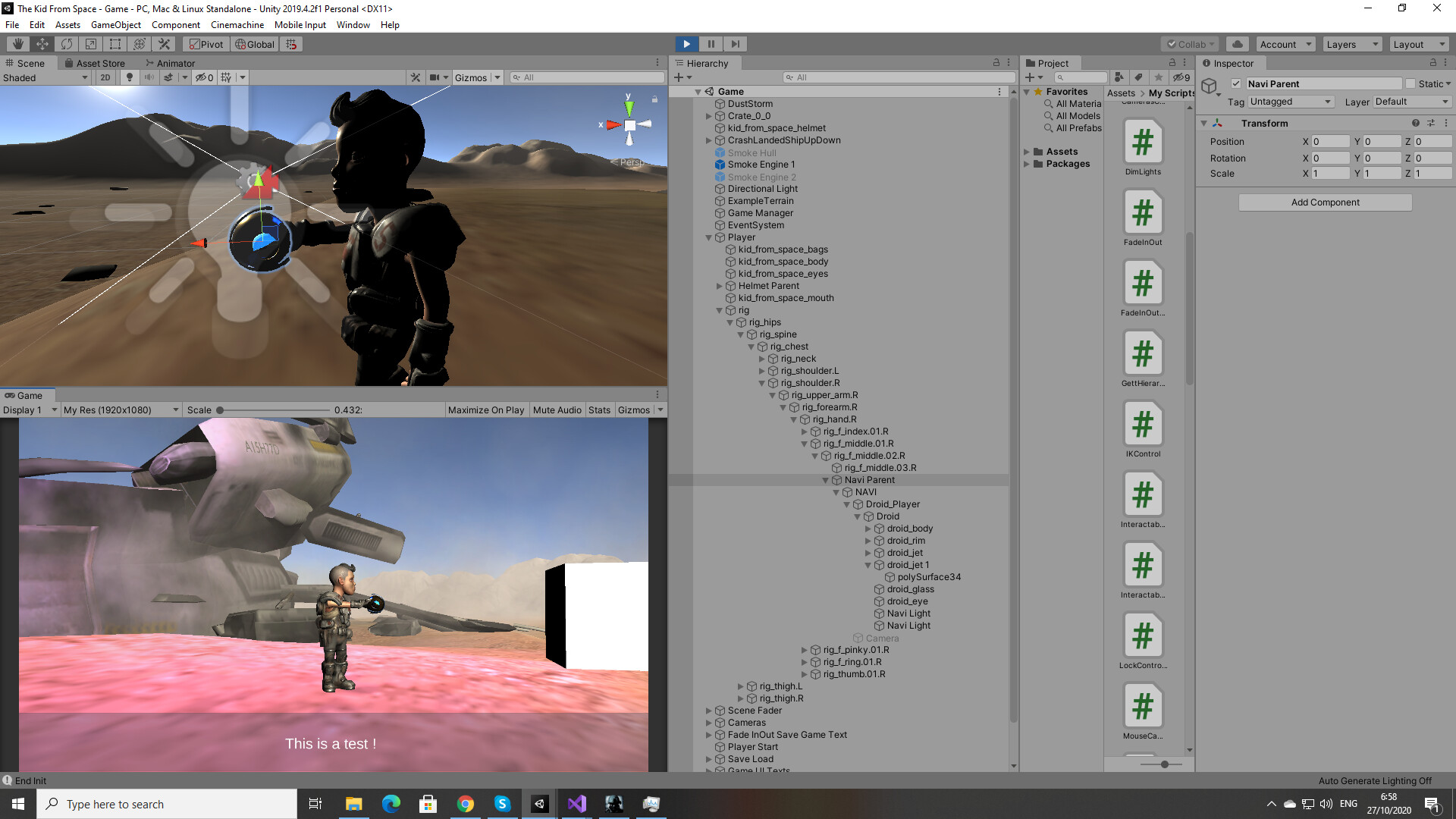Screen dimensions: 1456x819
Task: Open the cloud services icon
Action: 1238,44
